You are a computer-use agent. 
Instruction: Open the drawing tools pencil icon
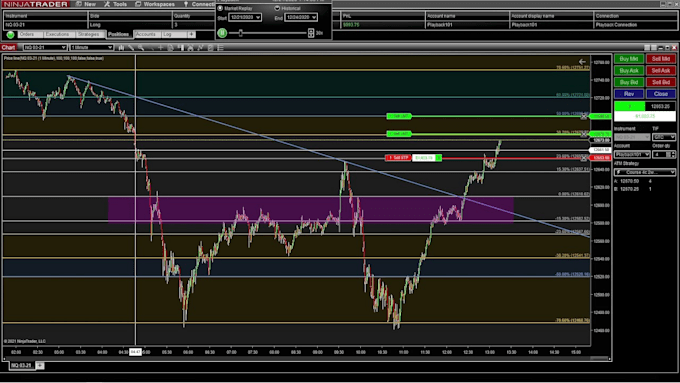coord(131,48)
